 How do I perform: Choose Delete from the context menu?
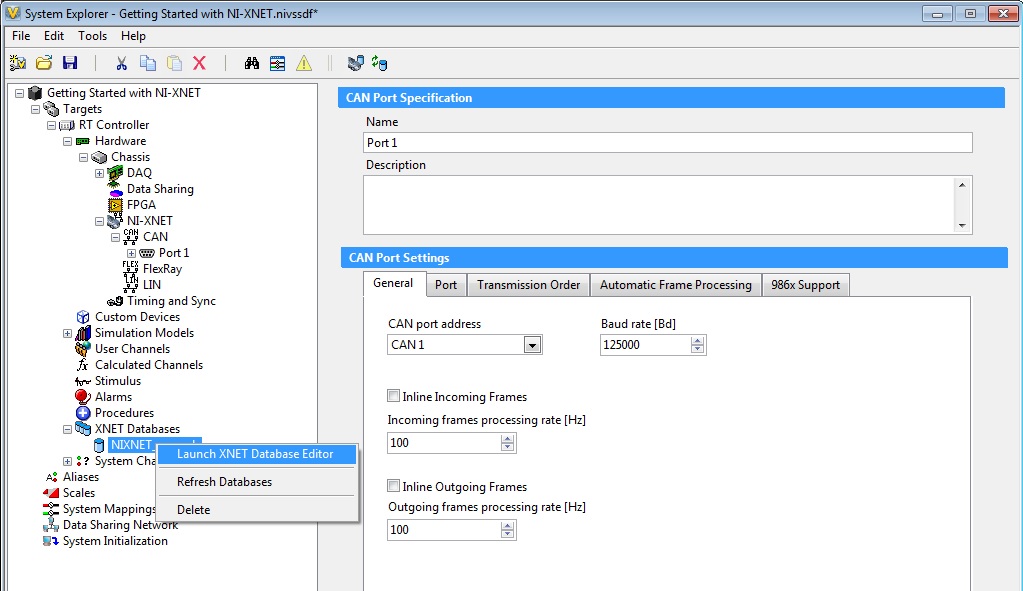click(256, 510)
